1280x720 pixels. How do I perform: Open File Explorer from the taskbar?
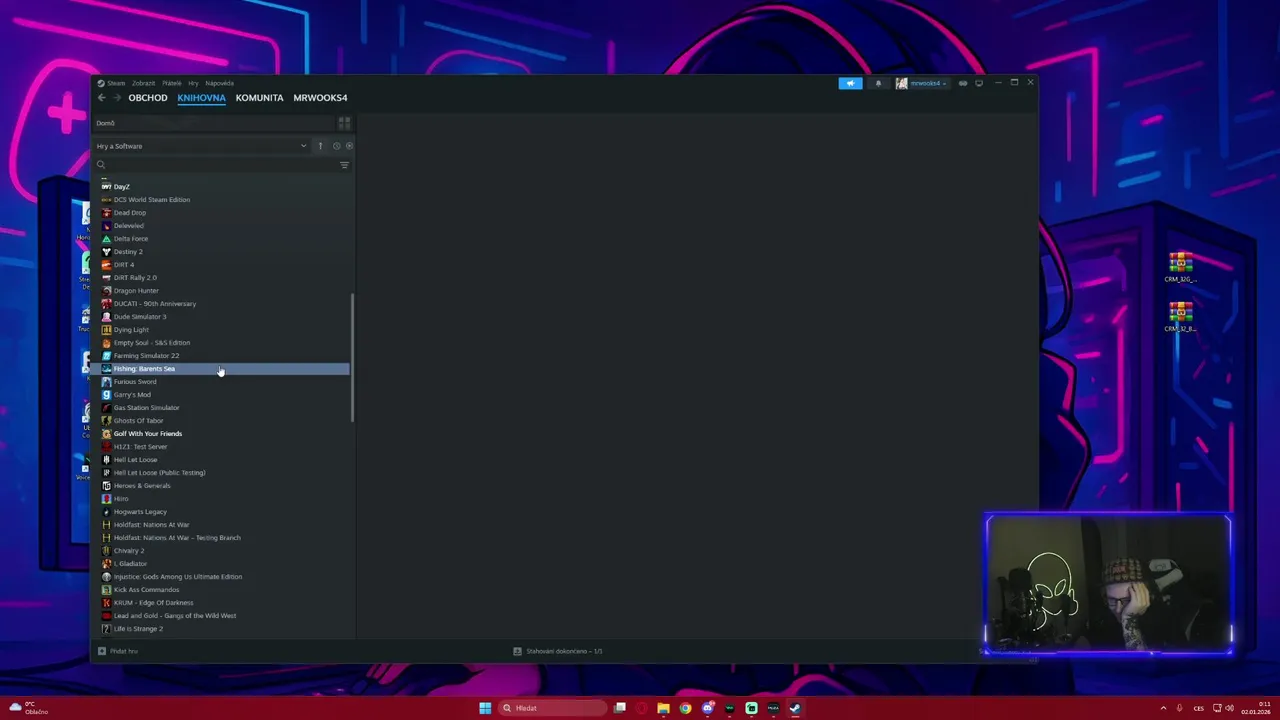click(x=663, y=708)
